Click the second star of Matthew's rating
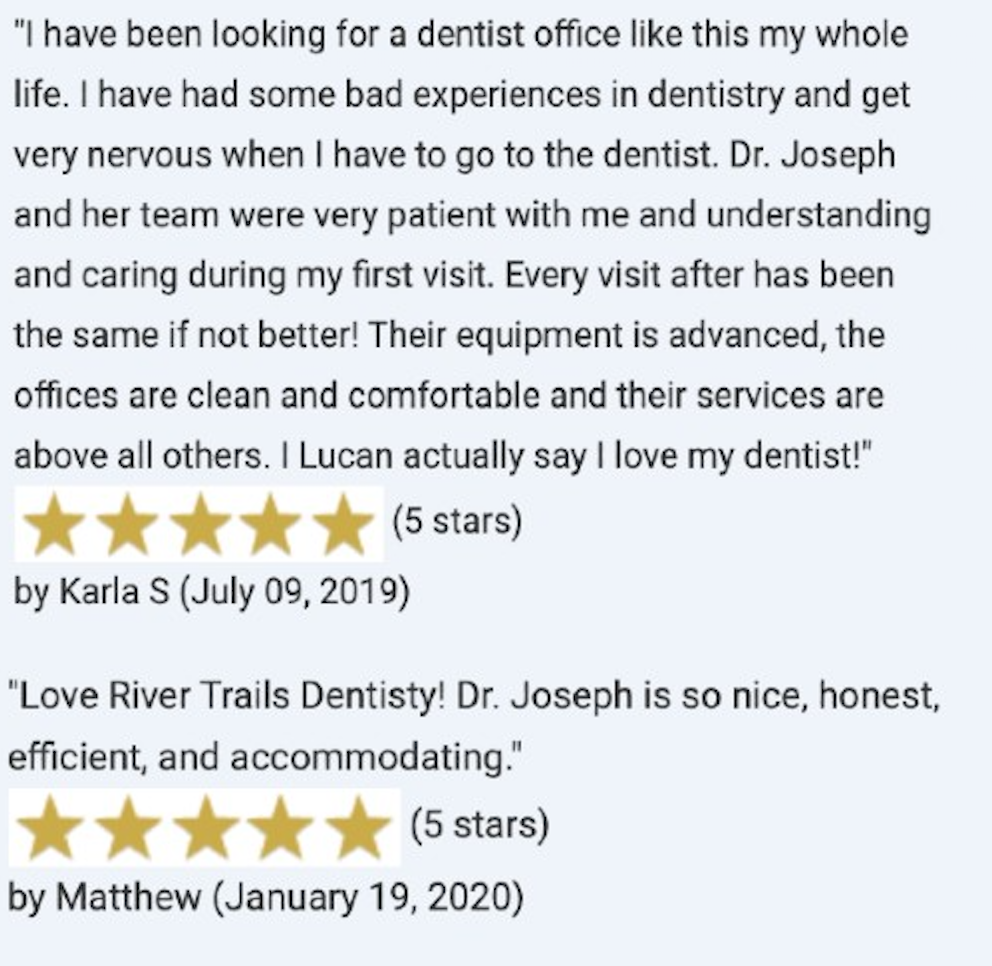992x966 pixels. (x=128, y=827)
